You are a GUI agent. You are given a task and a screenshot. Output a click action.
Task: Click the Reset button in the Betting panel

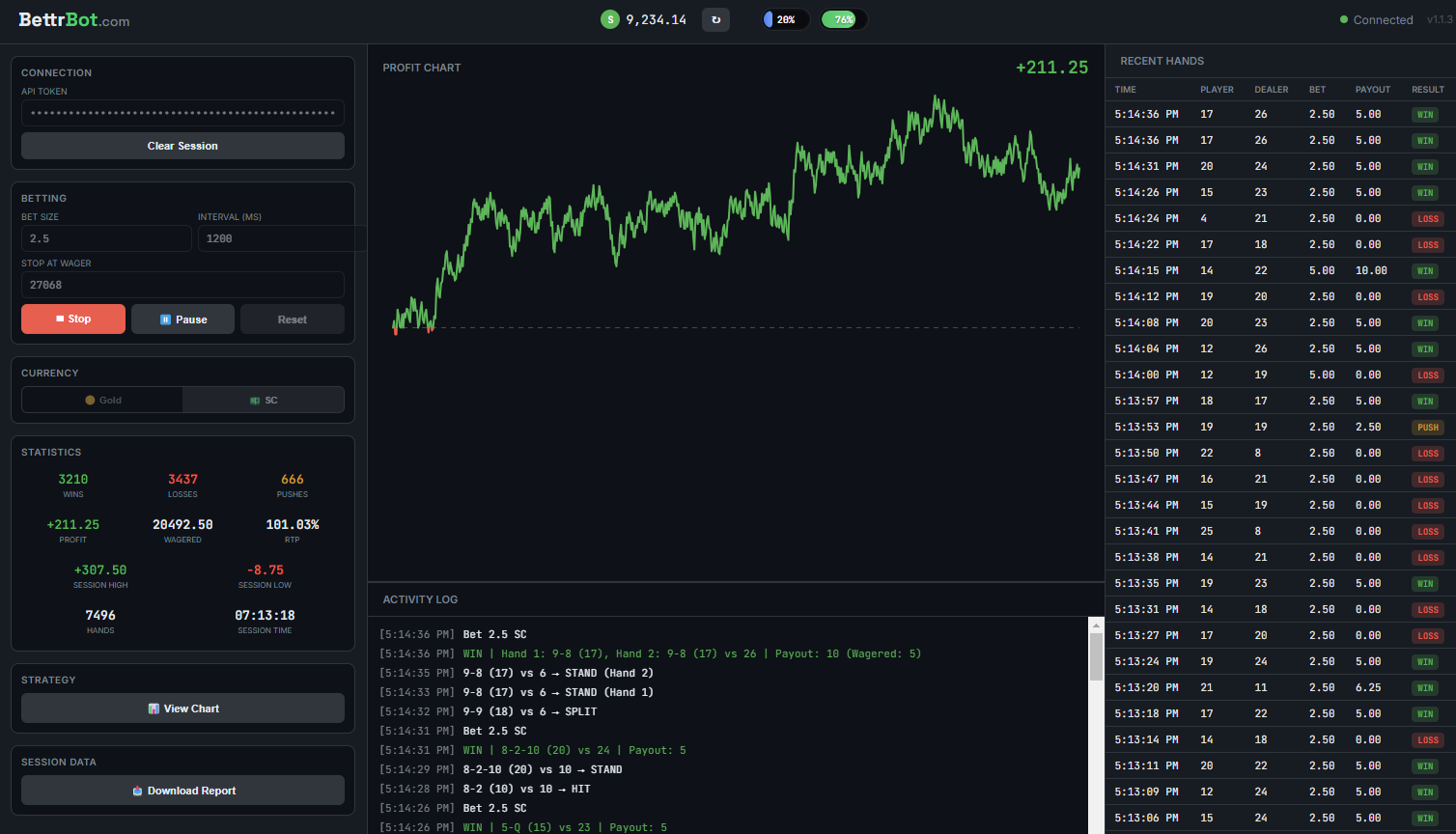[292, 319]
